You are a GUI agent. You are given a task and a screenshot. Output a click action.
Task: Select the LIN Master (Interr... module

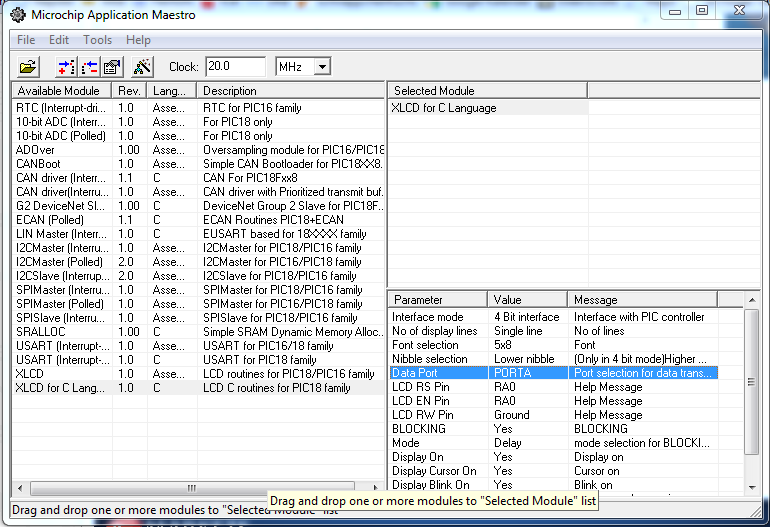[198, 234]
